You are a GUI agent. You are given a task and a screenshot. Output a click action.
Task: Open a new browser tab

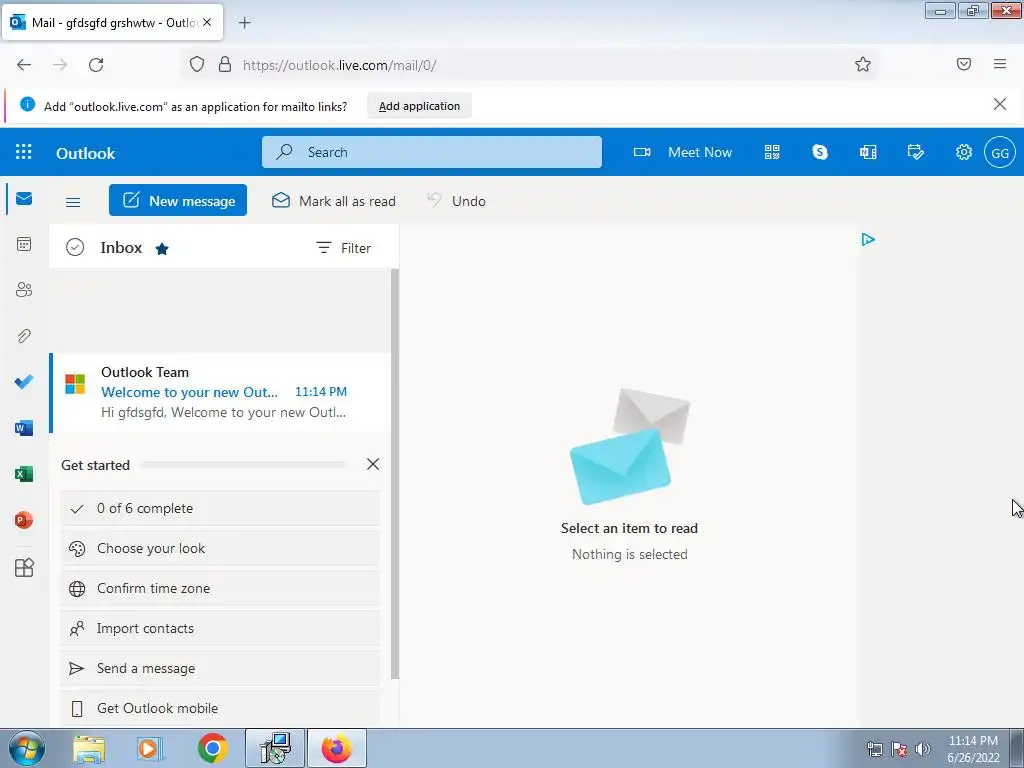[244, 23]
